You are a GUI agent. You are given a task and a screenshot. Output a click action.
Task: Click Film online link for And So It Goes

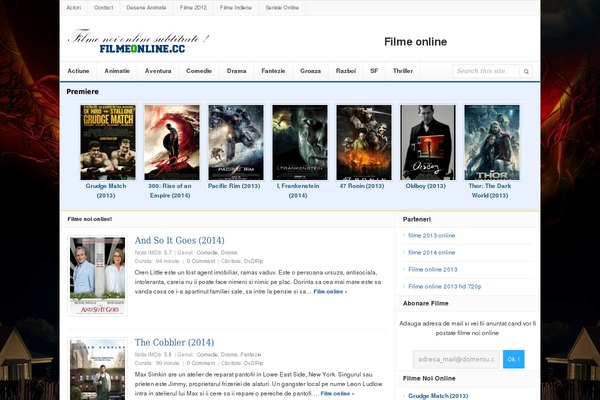(x=330, y=292)
